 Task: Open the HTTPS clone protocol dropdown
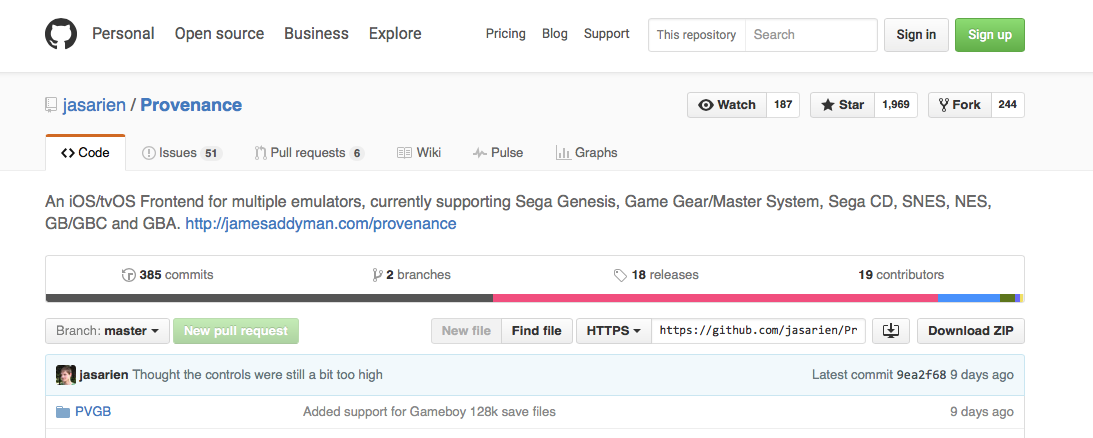coord(613,331)
